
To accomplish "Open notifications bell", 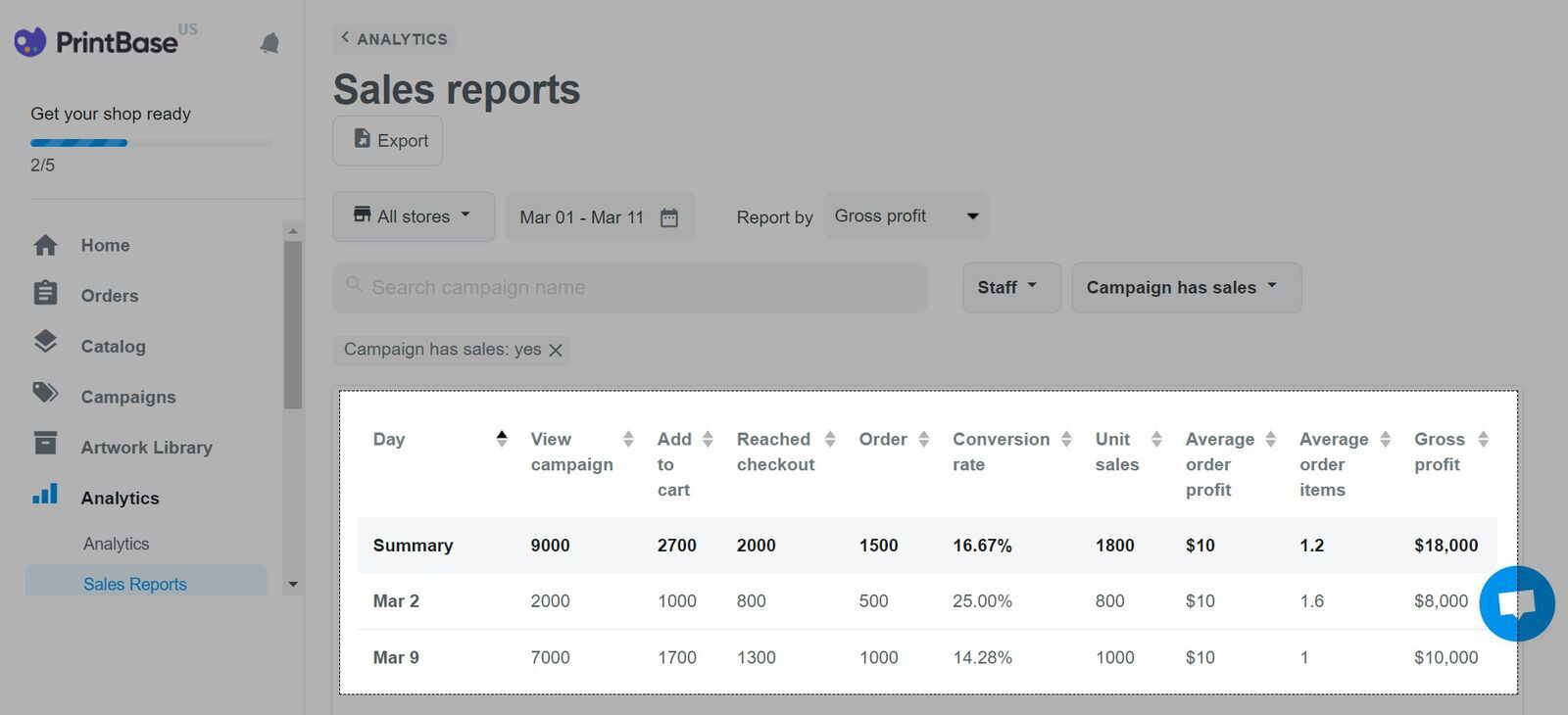I will [269, 43].
